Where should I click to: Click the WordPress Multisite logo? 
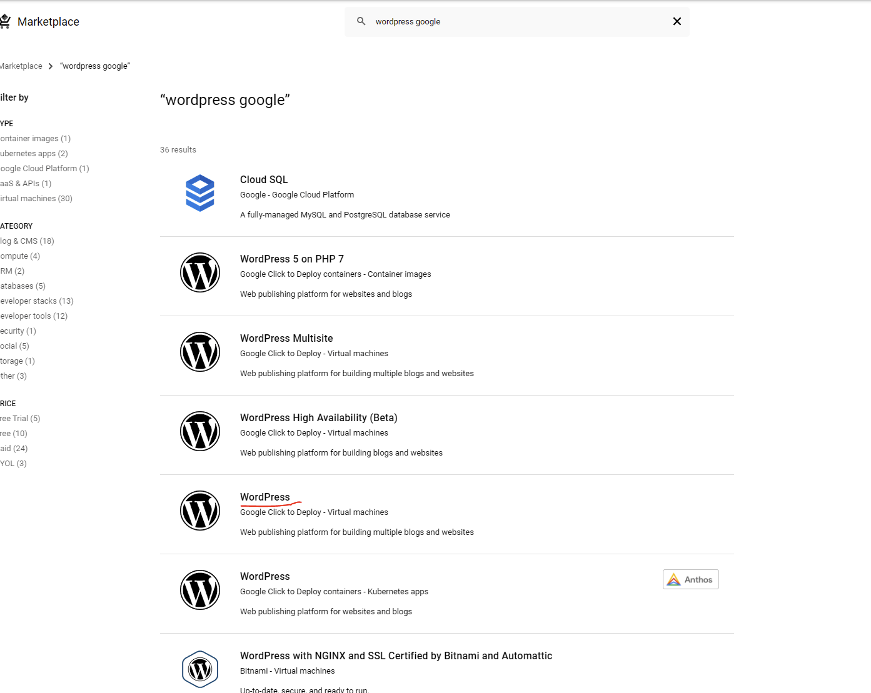click(200, 352)
